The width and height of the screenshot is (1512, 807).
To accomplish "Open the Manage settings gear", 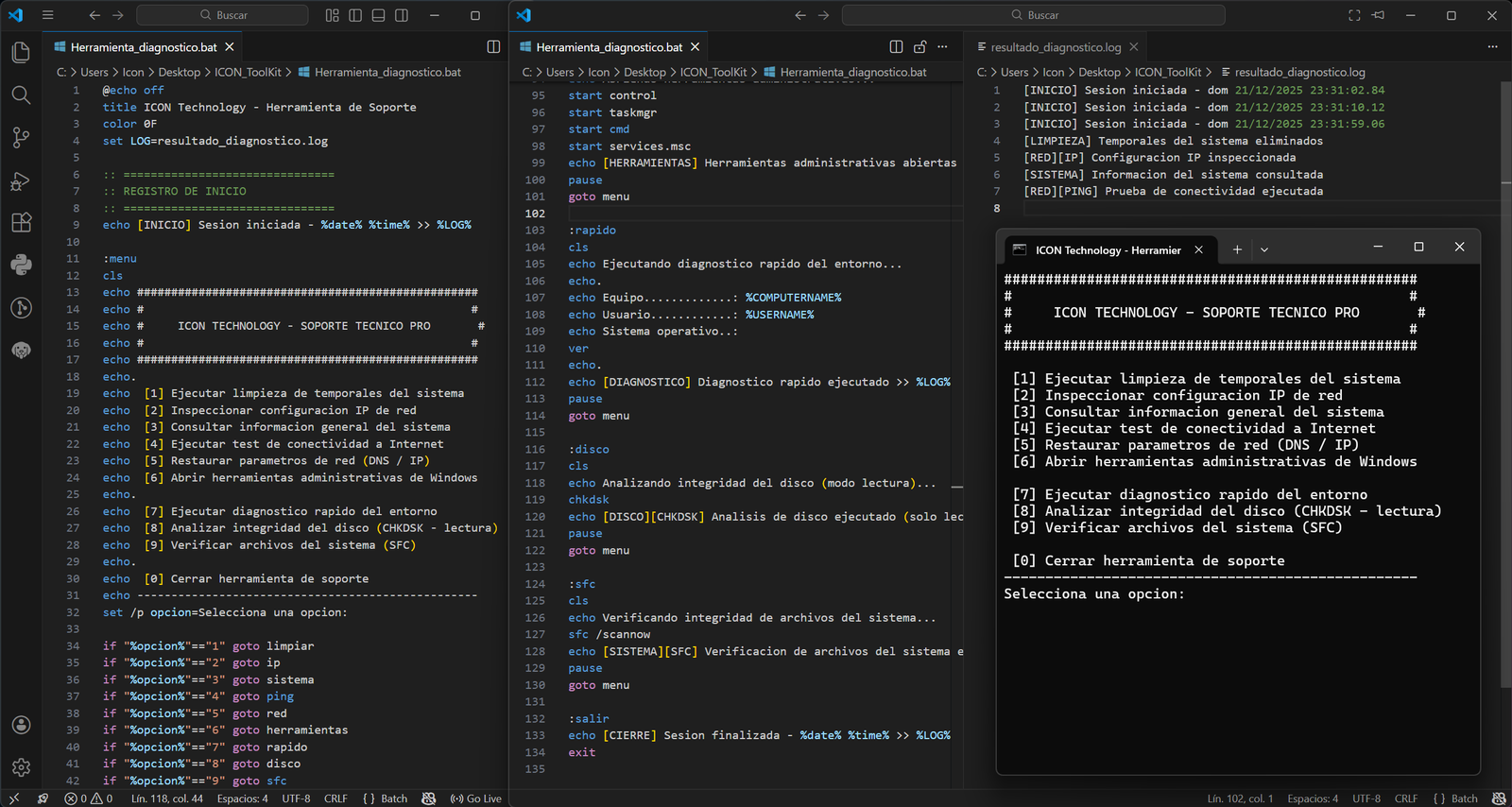I will 21,767.
